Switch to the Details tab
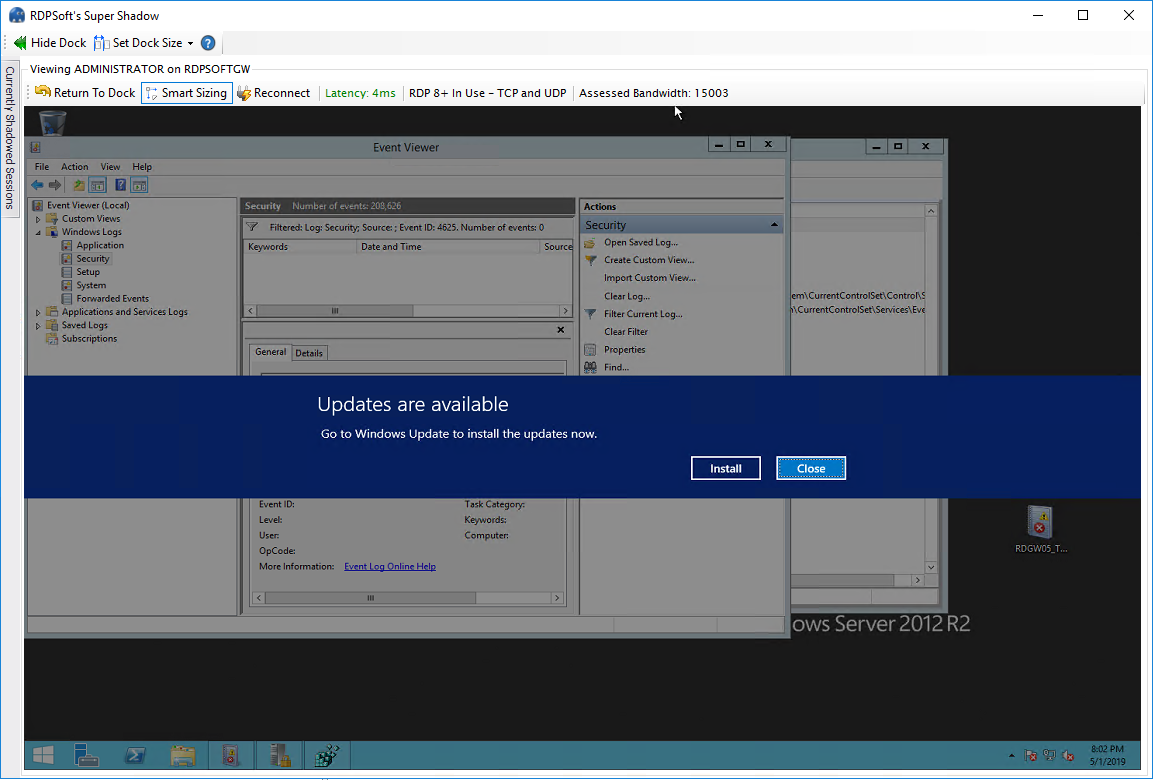This screenshot has width=1153, height=780. 309,352
